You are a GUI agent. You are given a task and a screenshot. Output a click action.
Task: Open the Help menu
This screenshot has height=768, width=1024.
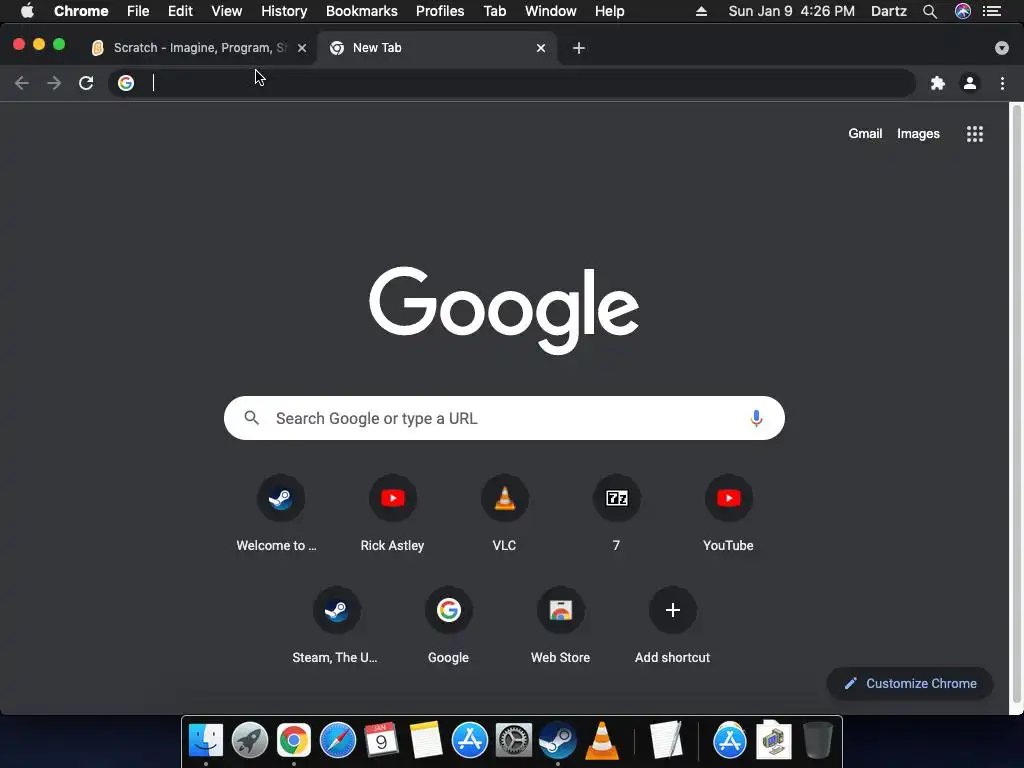(x=609, y=11)
